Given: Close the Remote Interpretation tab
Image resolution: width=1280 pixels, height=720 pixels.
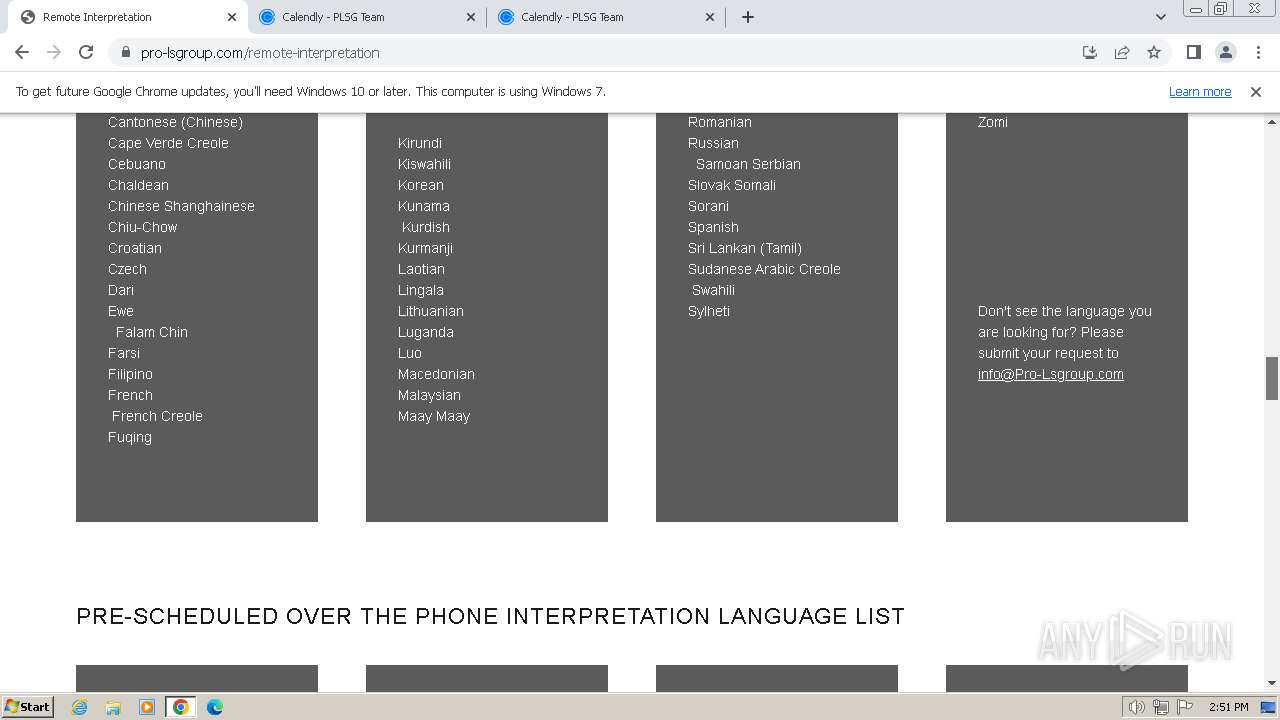Looking at the screenshot, I should click(232, 17).
